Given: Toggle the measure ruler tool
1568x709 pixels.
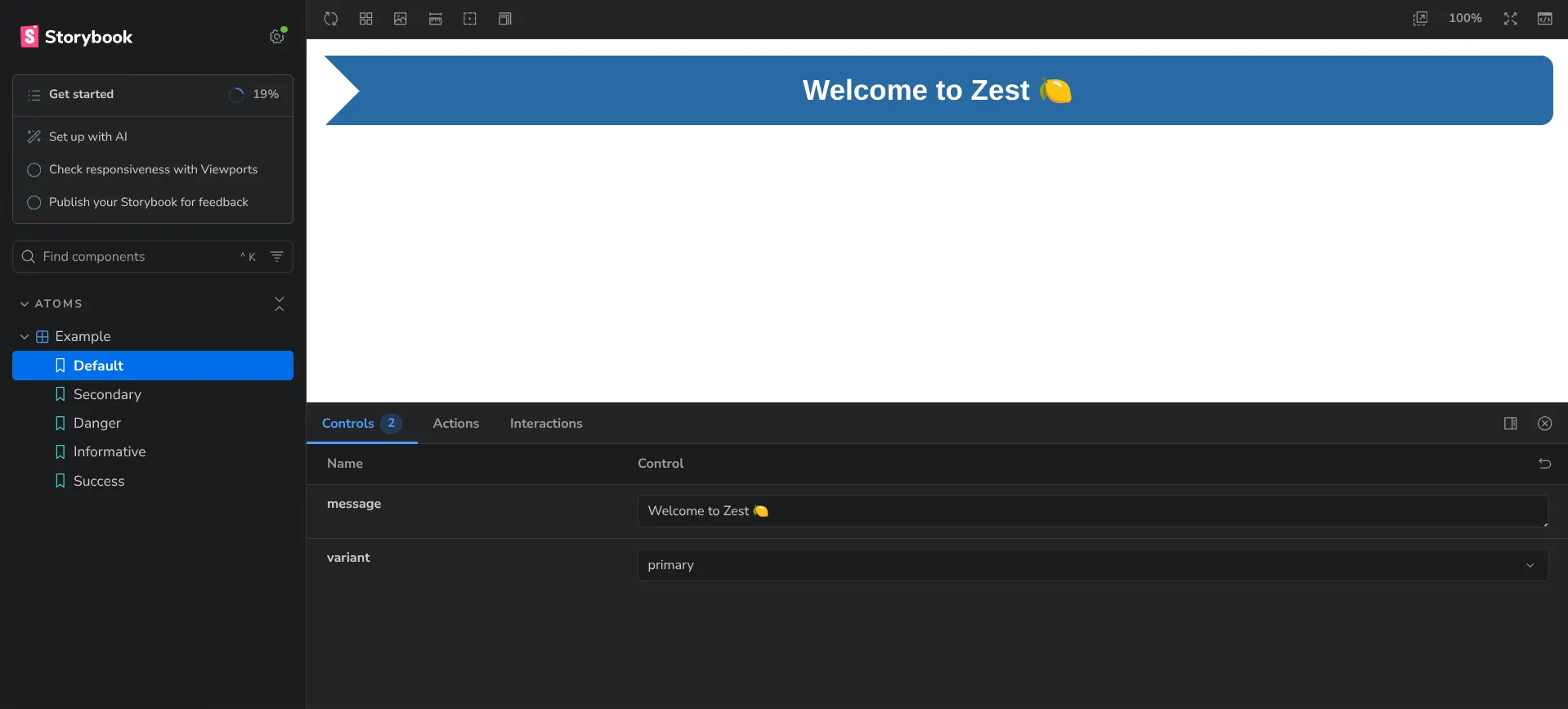Looking at the screenshot, I should 436,19.
